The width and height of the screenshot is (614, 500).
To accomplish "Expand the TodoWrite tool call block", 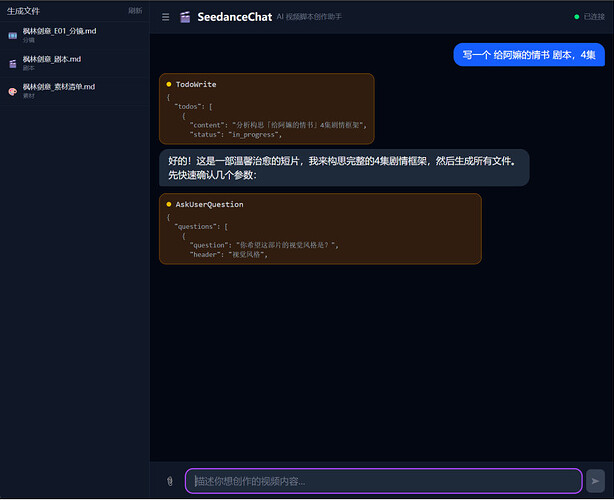I will (267, 109).
